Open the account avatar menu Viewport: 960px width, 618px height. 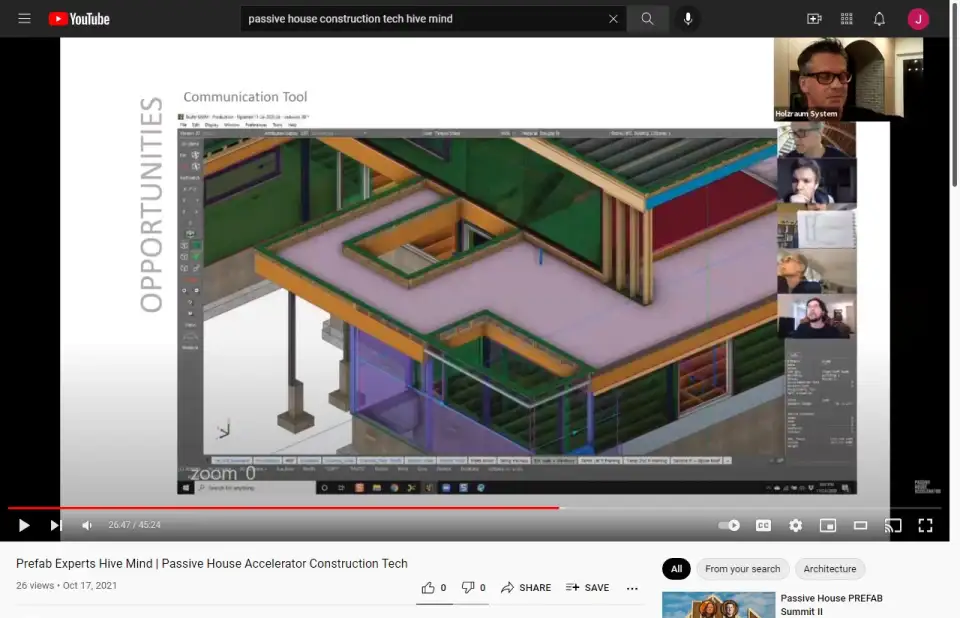pyautogui.click(x=918, y=19)
